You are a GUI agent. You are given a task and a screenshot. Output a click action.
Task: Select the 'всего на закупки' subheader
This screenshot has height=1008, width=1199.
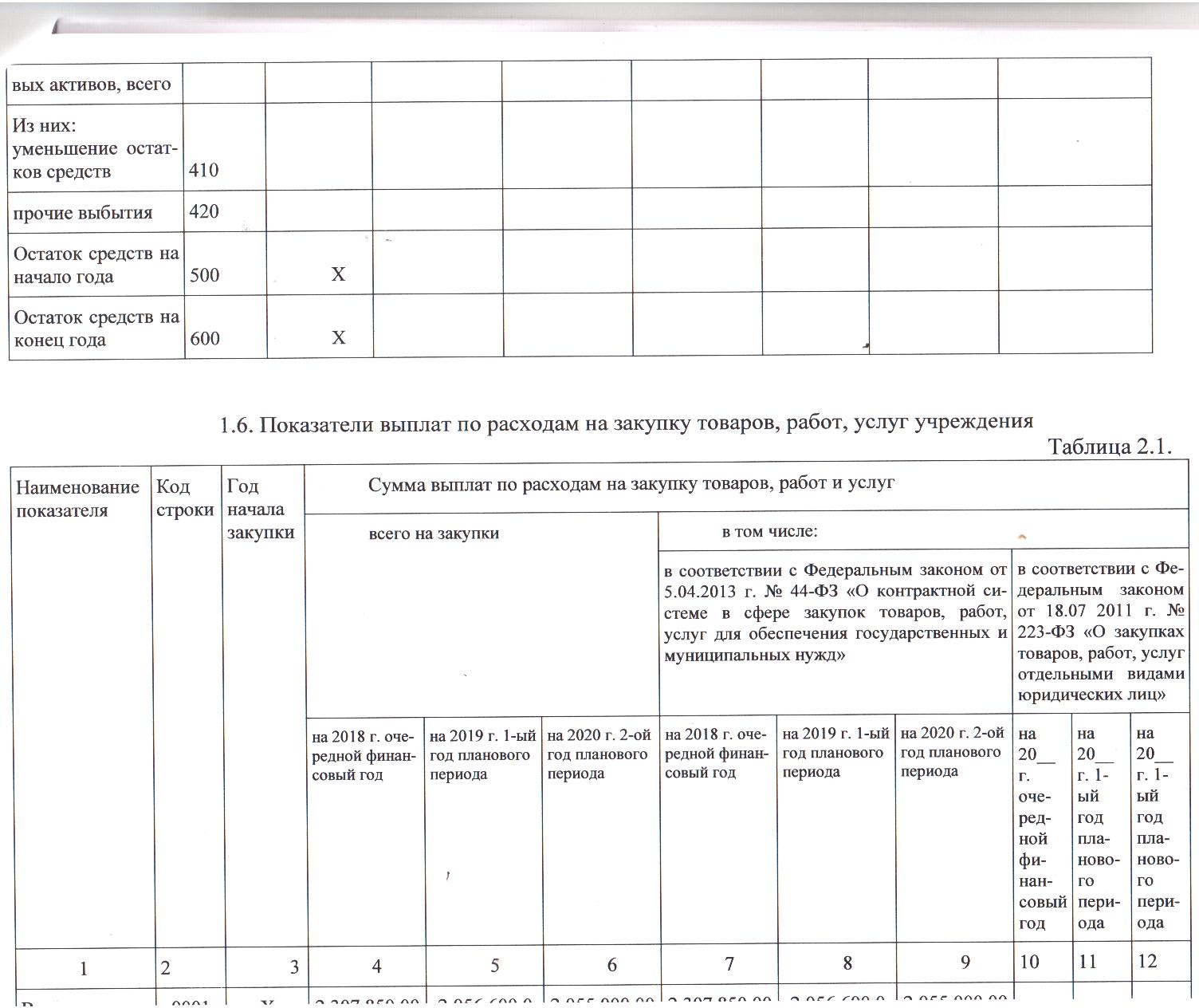434,534
